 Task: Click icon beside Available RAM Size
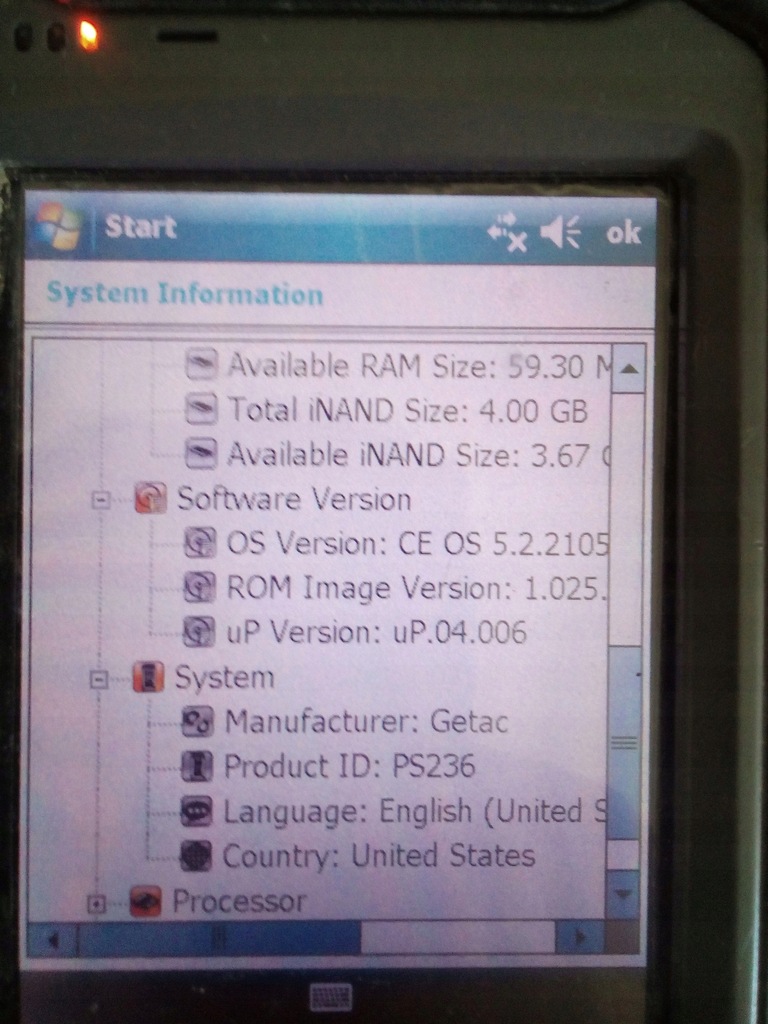[201, 364]
